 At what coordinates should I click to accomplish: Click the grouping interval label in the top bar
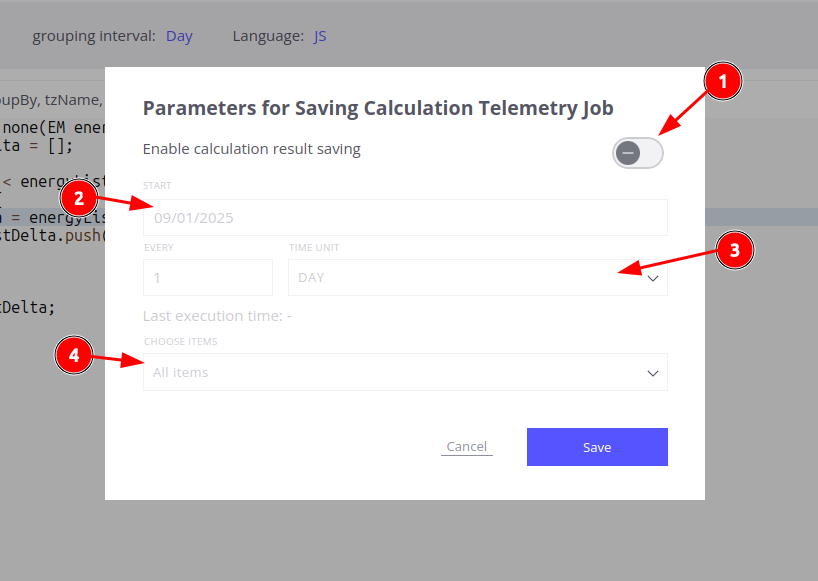(x=94, y=36)
